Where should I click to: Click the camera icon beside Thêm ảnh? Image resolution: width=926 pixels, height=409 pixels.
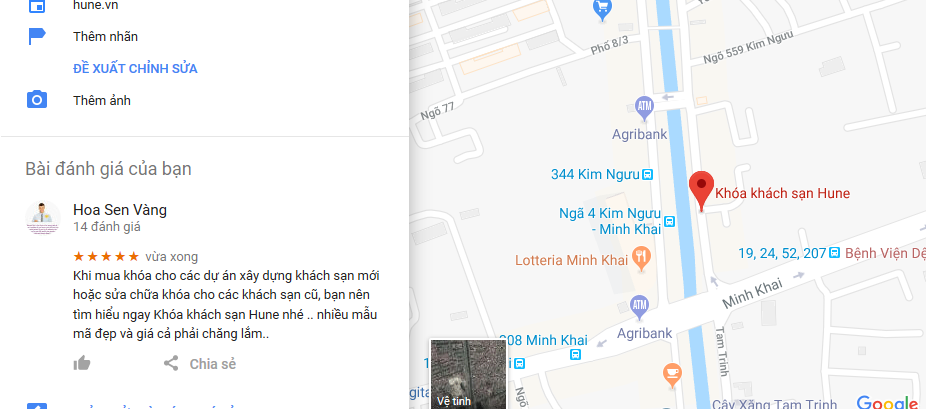point(37,100)
